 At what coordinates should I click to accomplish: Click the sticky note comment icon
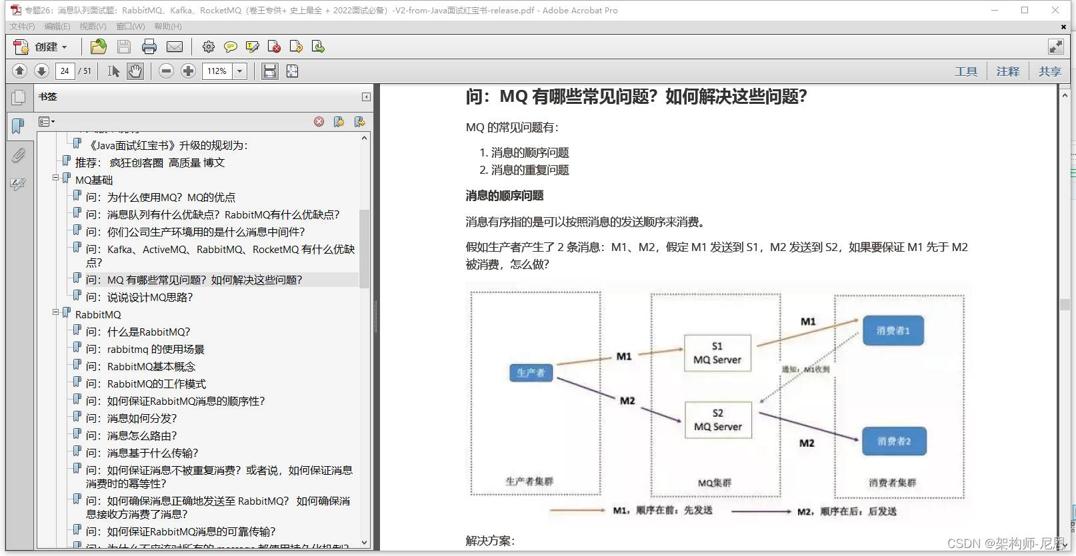coord(231,47)
